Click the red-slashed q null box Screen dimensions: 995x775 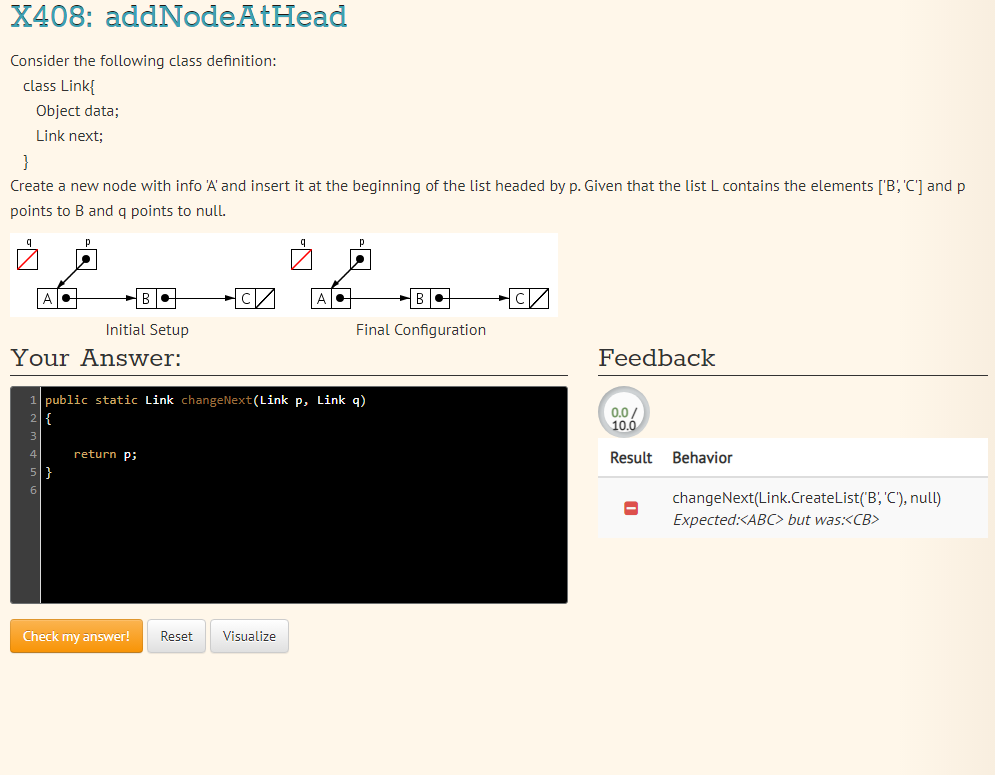(28, 259)
